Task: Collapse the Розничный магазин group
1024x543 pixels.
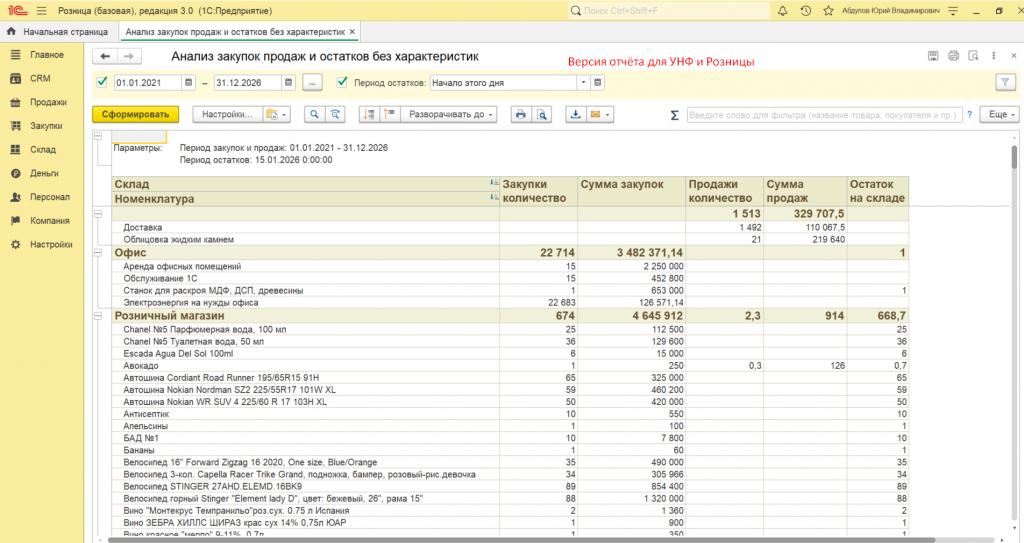Action: tap(98, 315)
